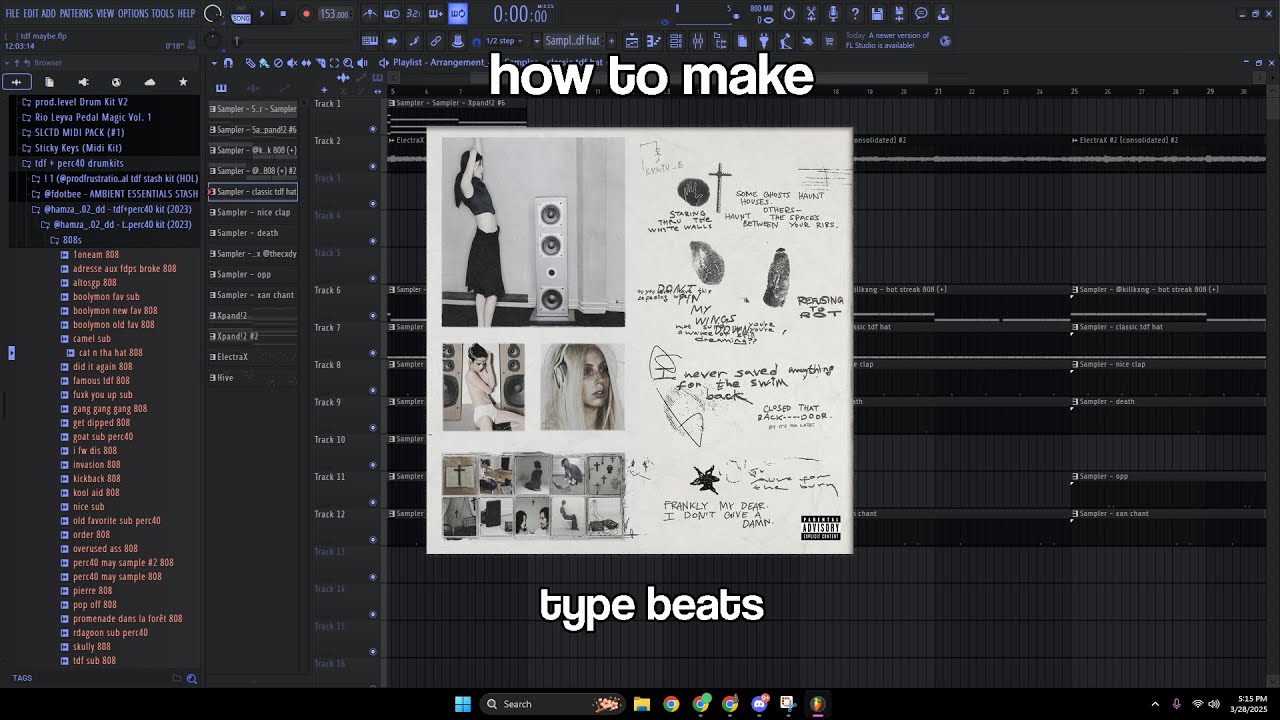Viewport: 1280px width, 720px height.
Task: Select the 'Sampler - nice clap' pattern
Action: [253, 212]
